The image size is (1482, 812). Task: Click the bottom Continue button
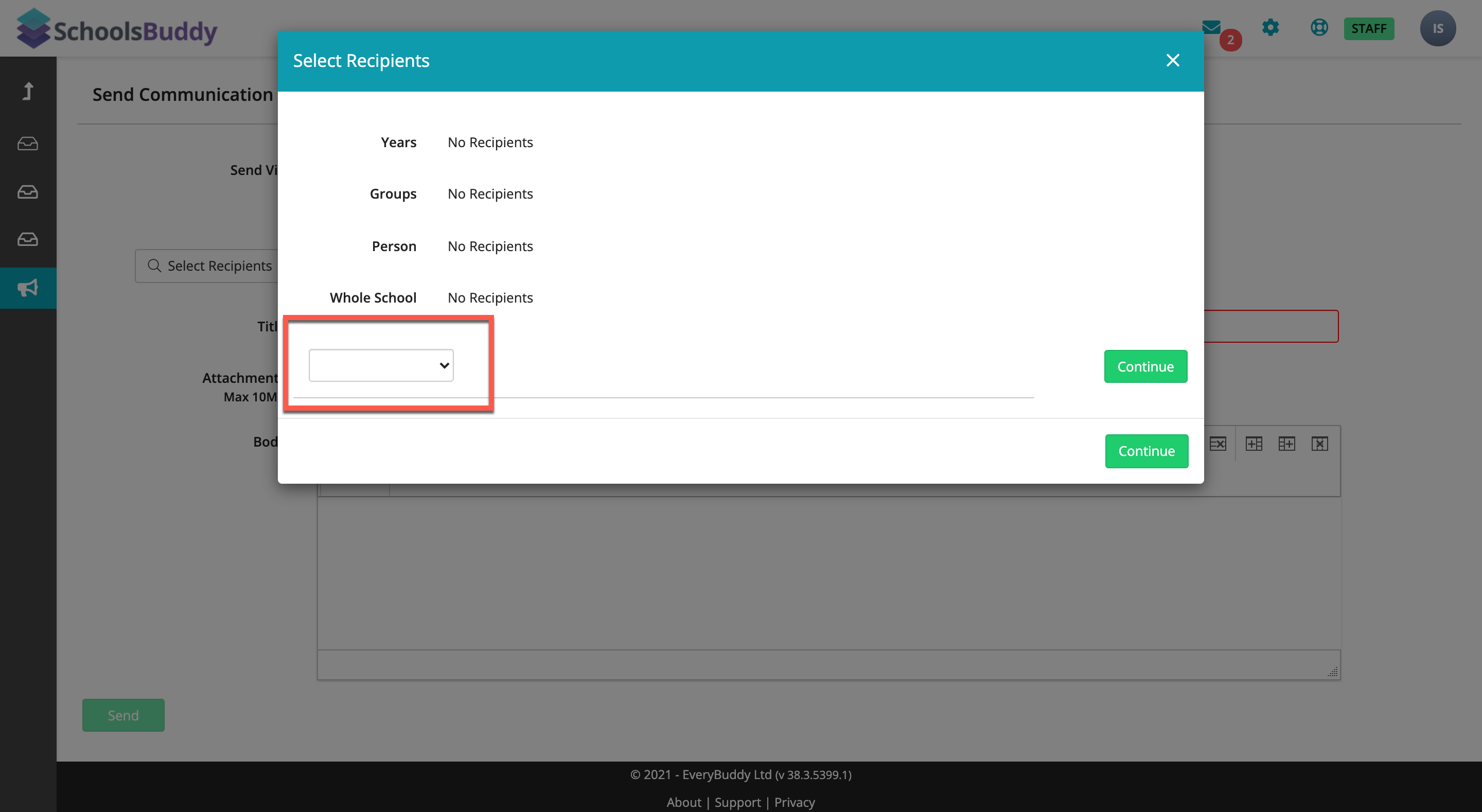(1146, 451)
